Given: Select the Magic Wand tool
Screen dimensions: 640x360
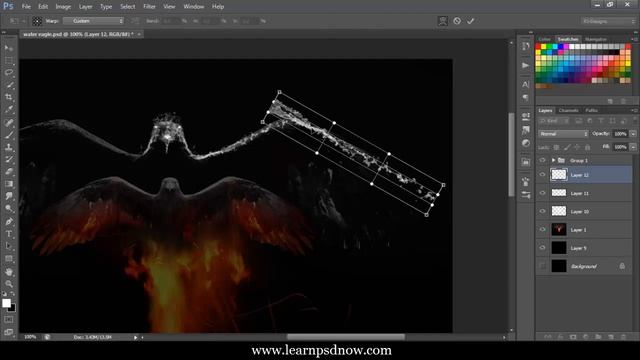Looking at the screenshot, I should coord(9,85).
